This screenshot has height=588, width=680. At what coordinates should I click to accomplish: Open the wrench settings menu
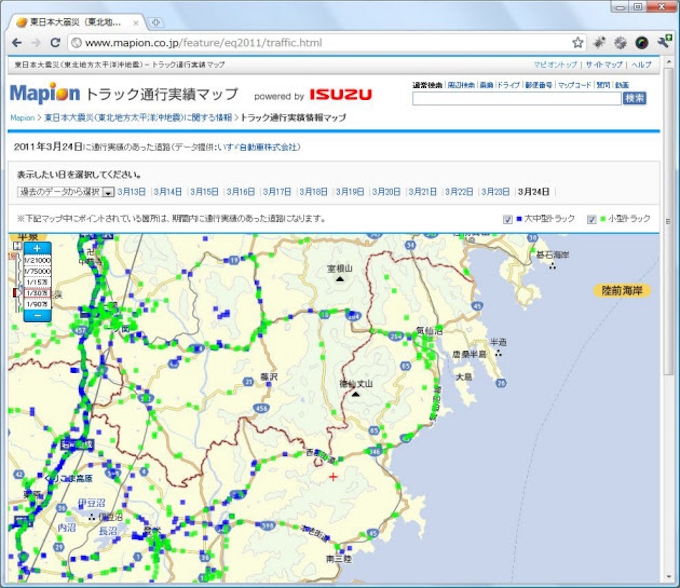tap(664, 42)
